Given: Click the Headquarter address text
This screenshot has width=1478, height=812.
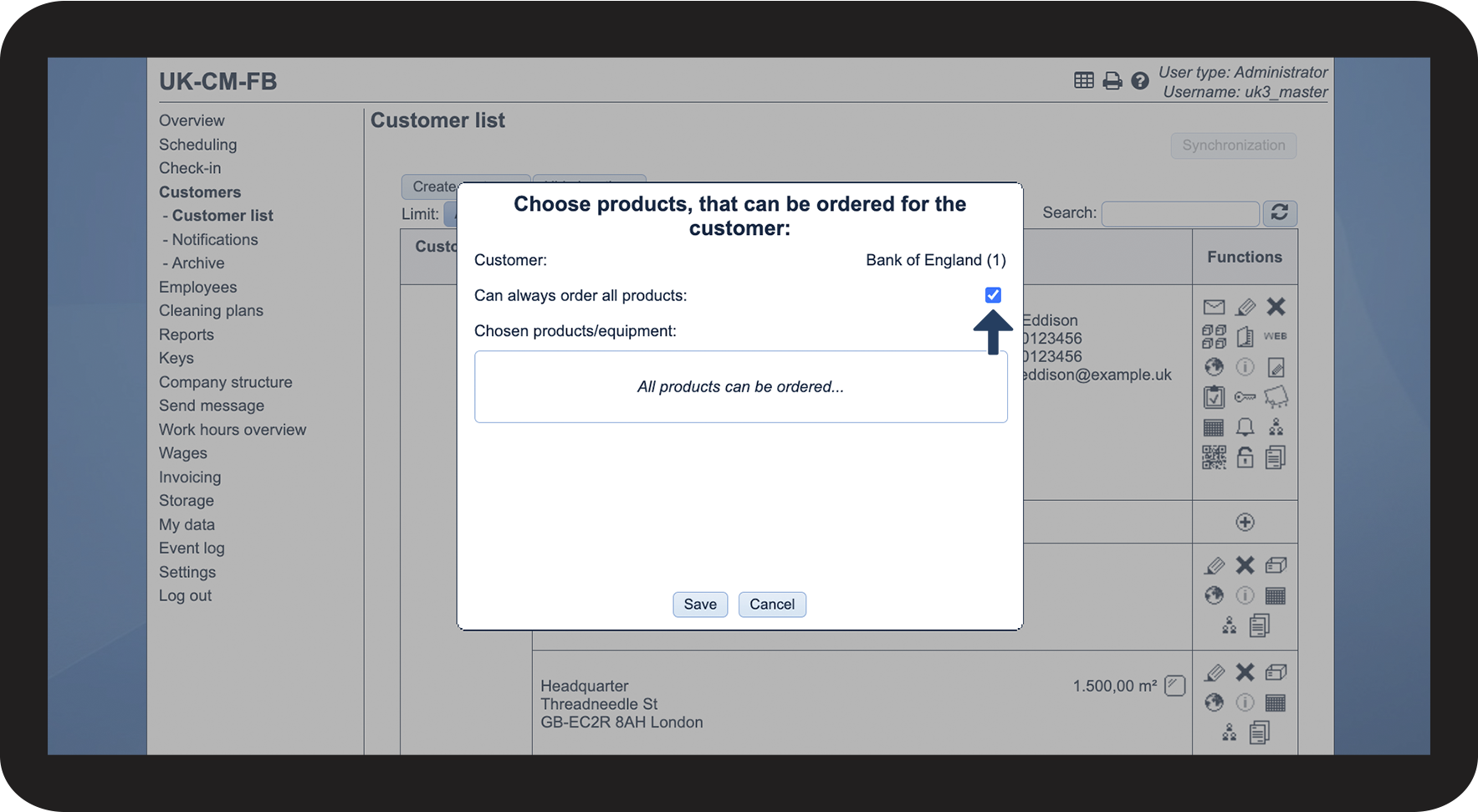Looking at the screenshot, I should coord(621,704).
